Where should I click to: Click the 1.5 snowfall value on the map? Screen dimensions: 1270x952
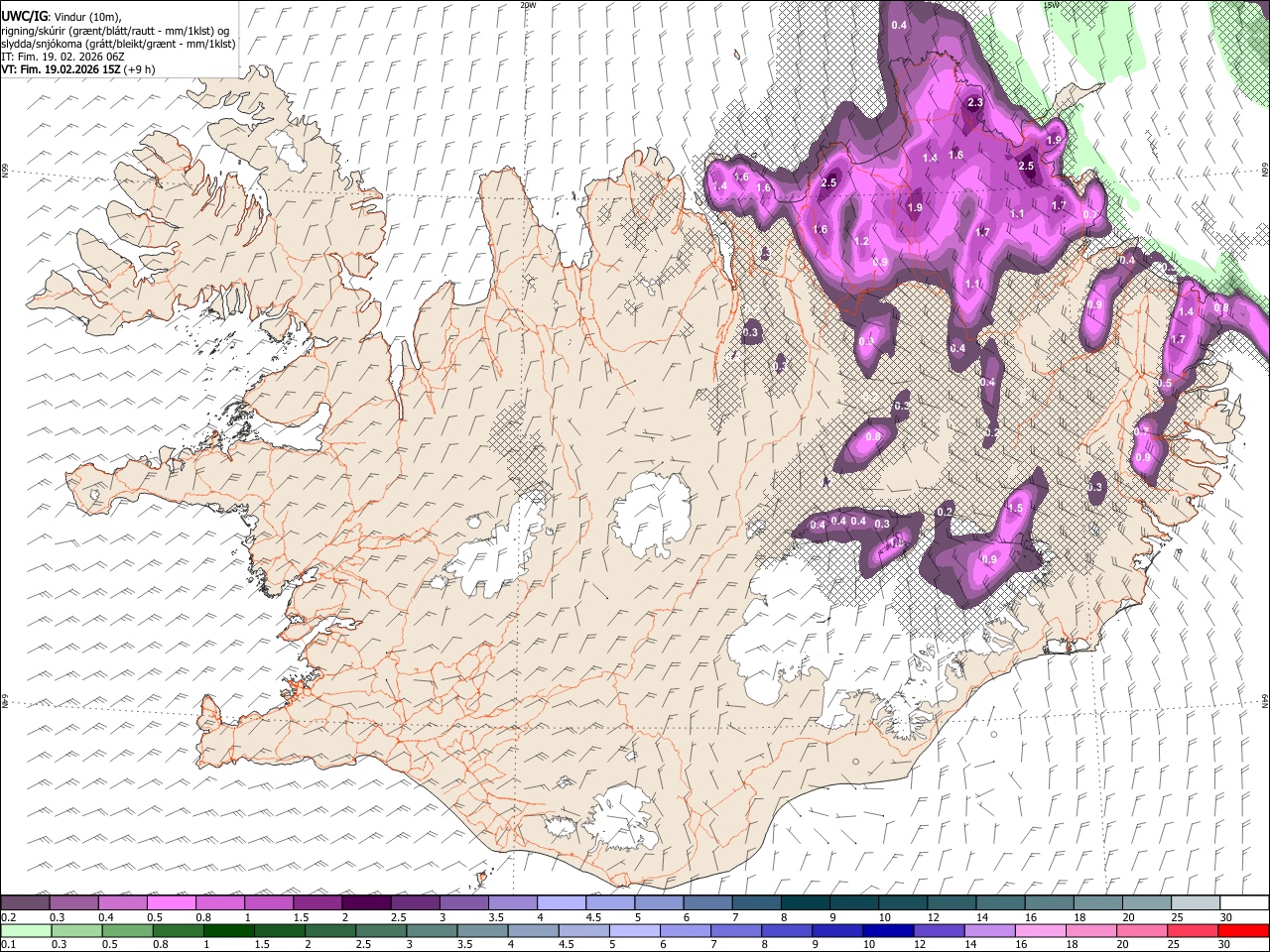tap(1015, 508)
